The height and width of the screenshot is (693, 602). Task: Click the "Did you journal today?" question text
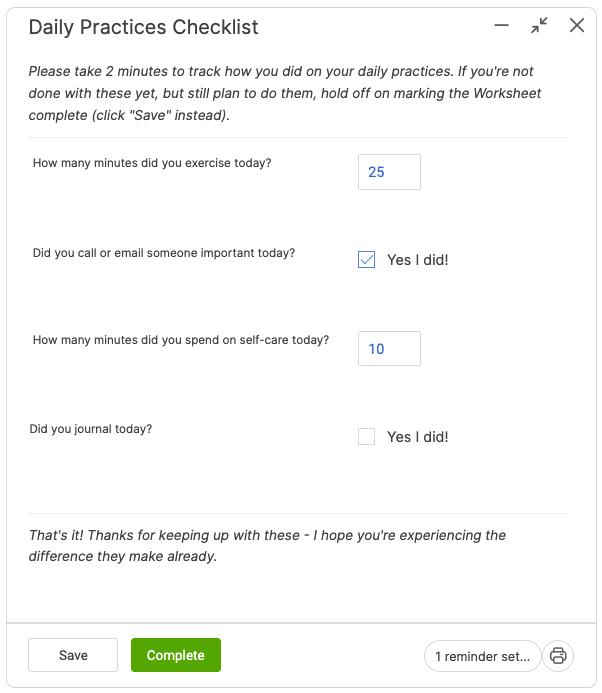click(91, 429)
